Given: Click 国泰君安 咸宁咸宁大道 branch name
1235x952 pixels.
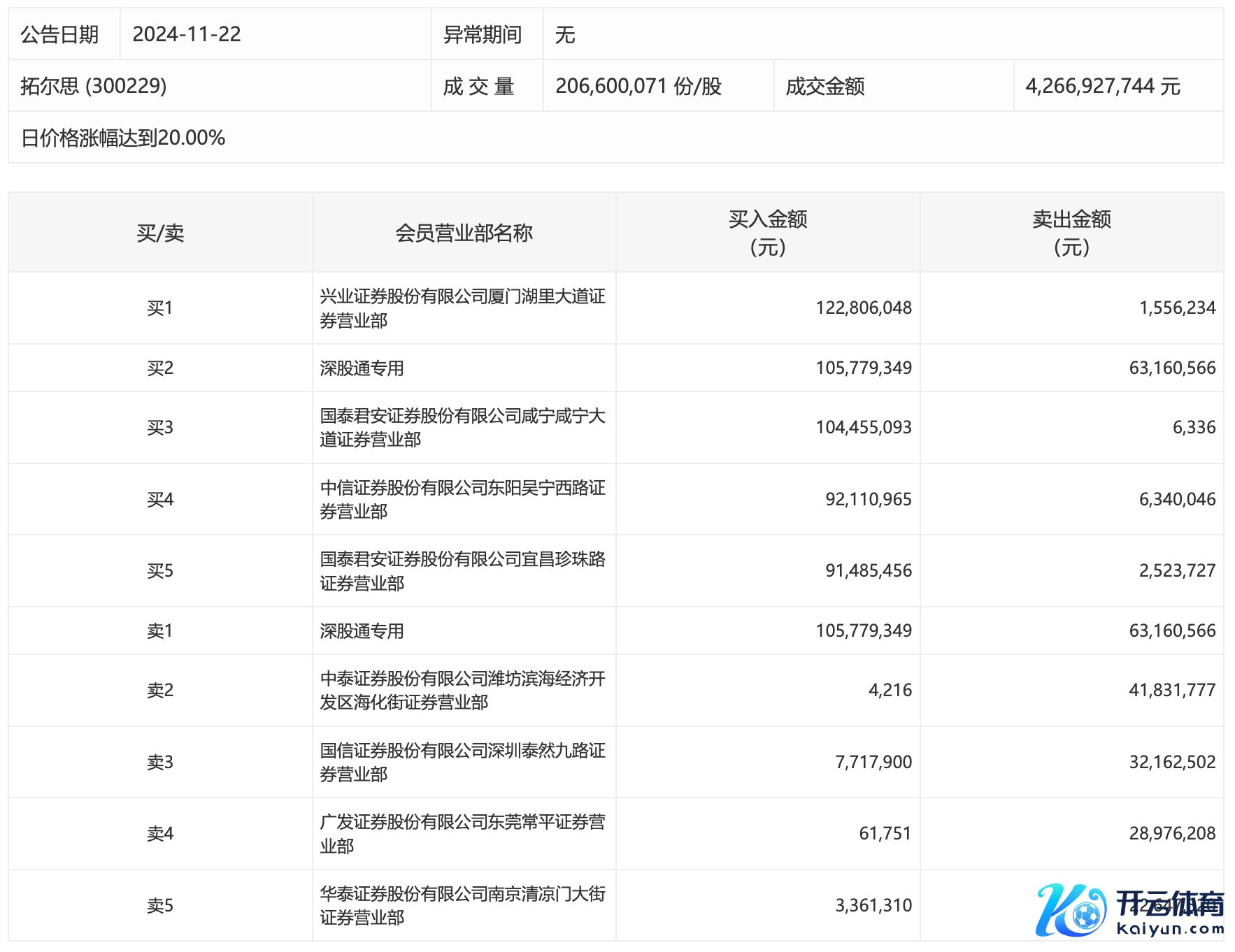Looking at the screenshot, I should point(462,428).
